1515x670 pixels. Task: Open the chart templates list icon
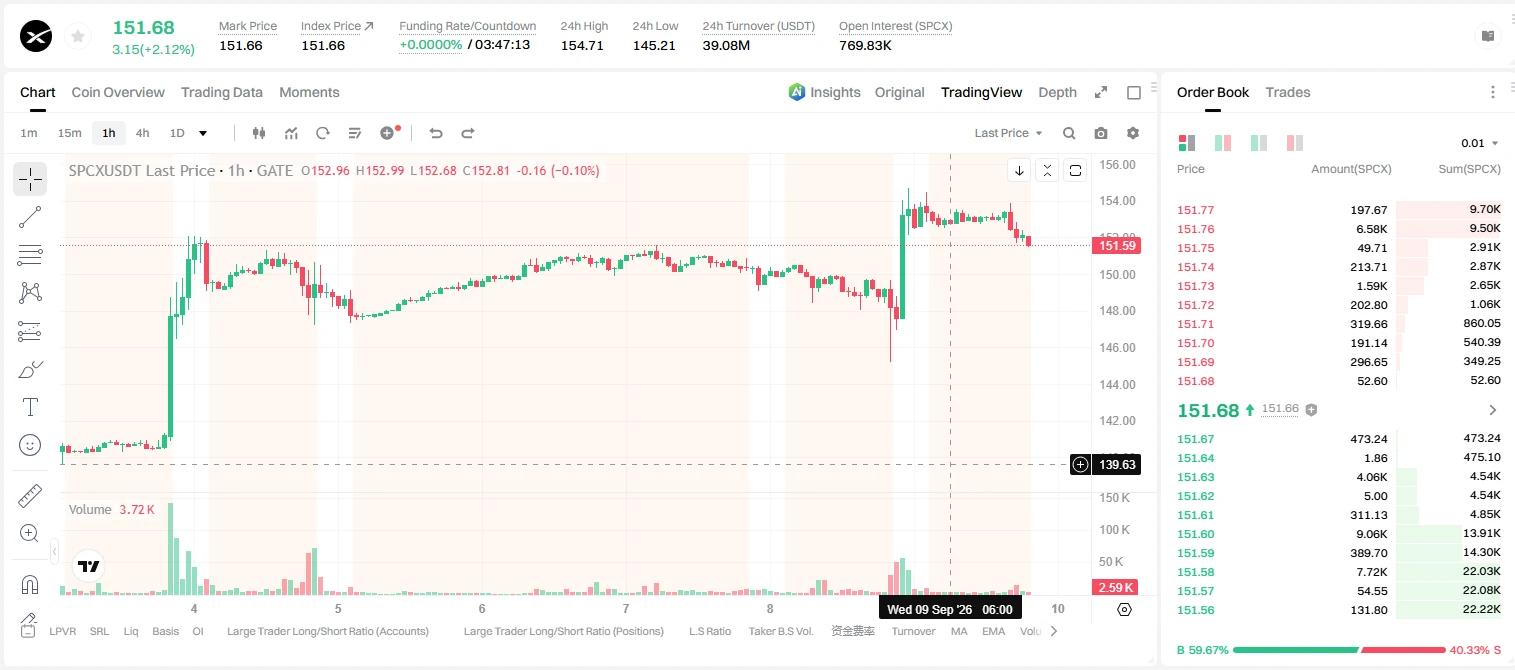[355, 133]
